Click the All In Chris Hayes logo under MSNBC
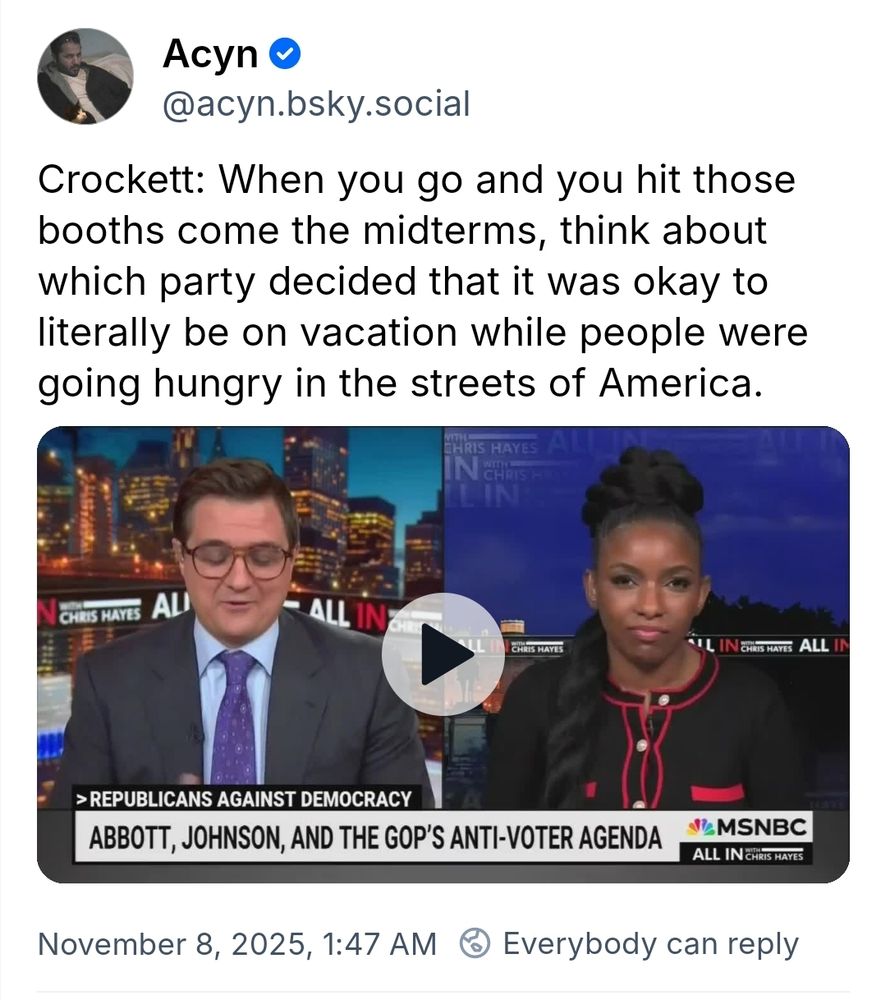The width and height of the screenshot is (881, 1000). (747, 854)
